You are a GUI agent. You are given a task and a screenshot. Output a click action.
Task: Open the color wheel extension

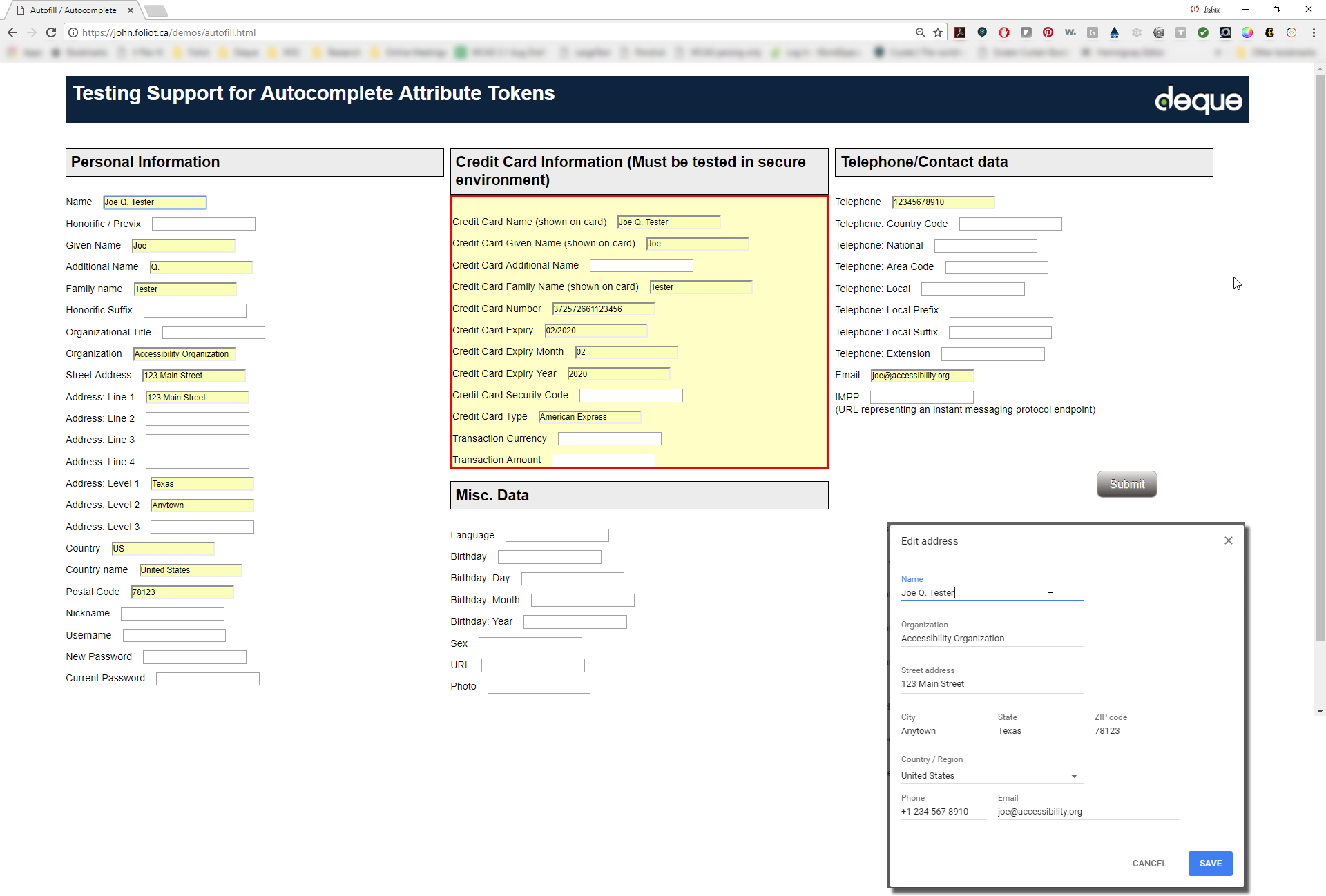(x=1247, y=32)
